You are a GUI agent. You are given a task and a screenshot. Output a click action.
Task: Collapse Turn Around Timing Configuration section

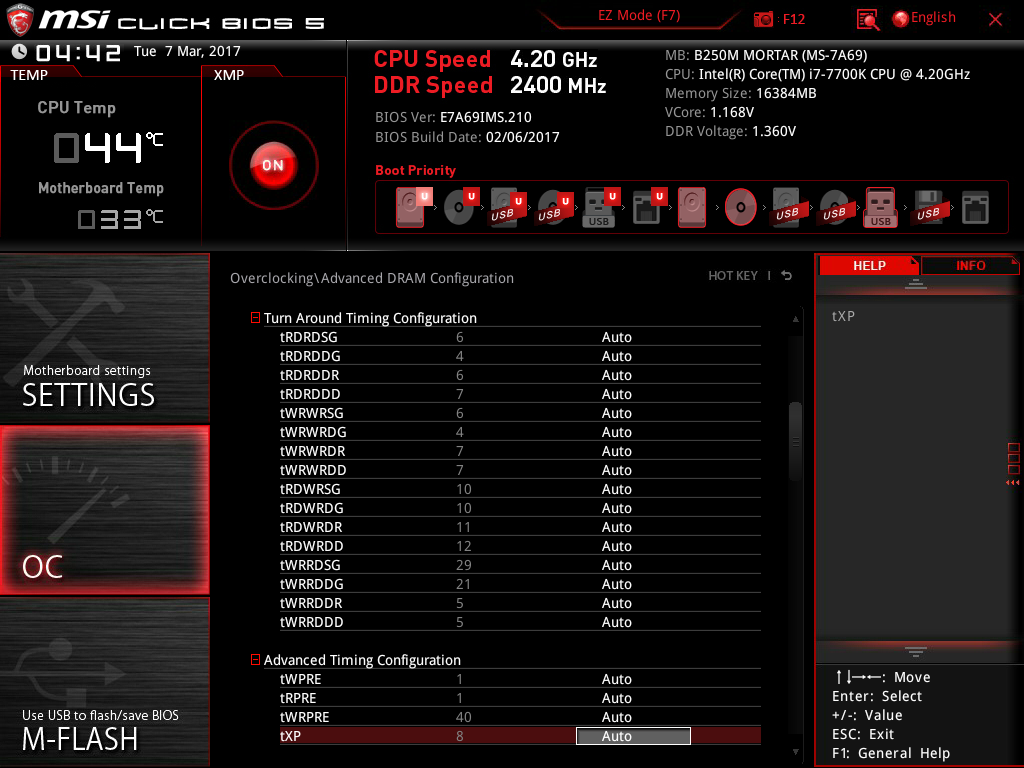click(255, 318)
